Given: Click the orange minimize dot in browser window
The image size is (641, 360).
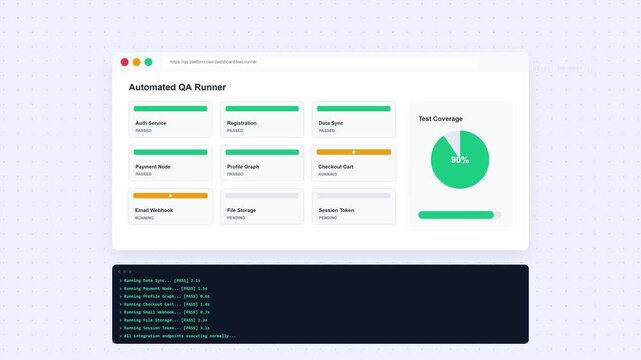Looking at the screenshot, I should 137,62.
